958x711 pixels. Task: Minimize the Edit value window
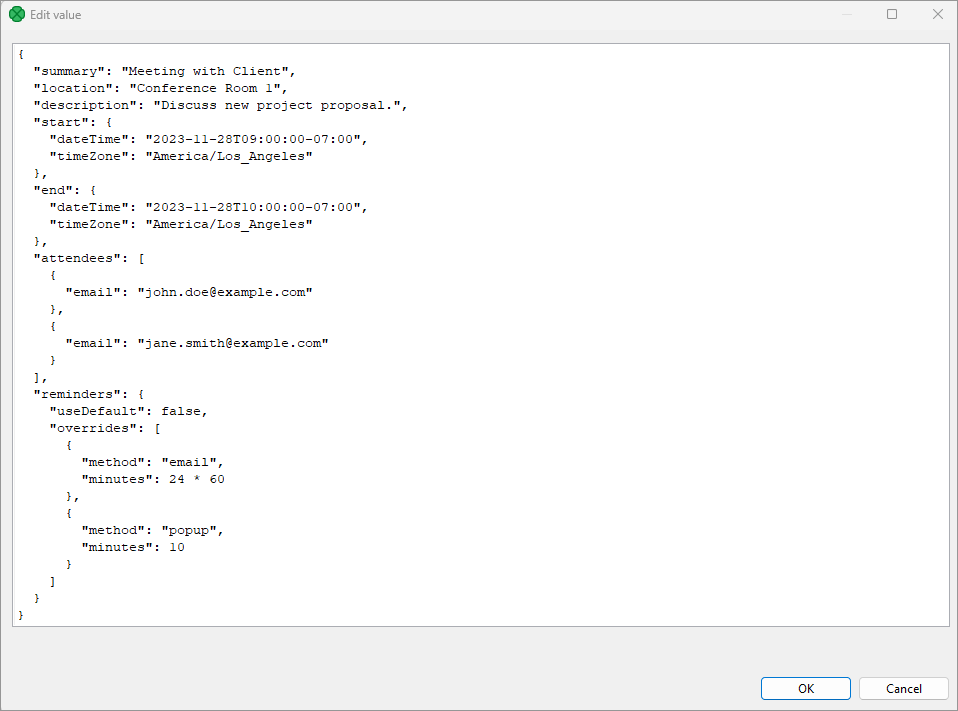[847, 15]
